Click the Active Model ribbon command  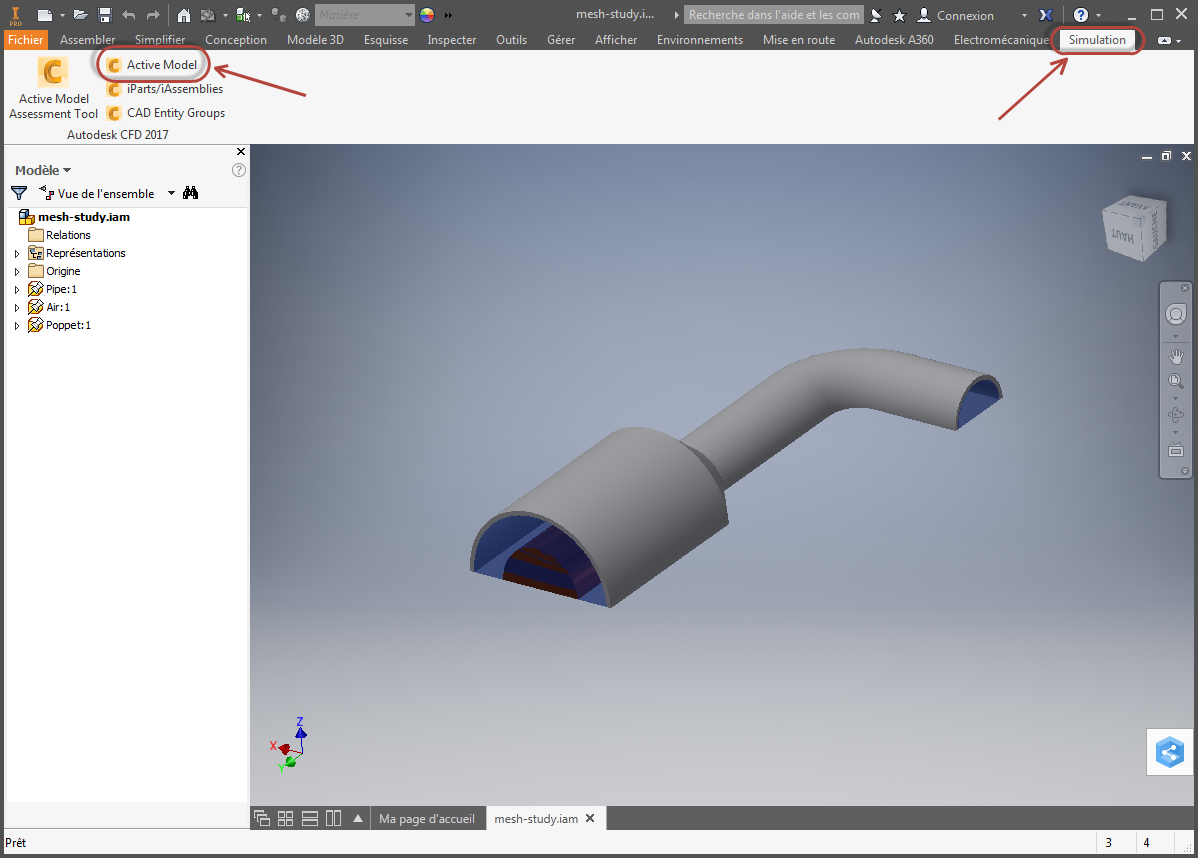[153, 65]
